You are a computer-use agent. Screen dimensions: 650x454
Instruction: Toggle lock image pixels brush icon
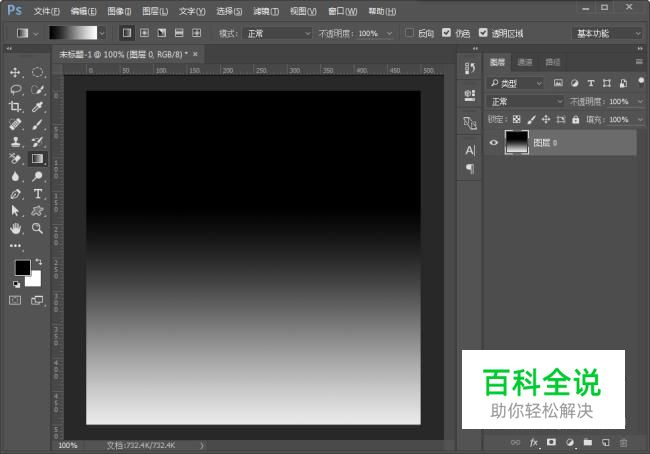click(531, 120)
